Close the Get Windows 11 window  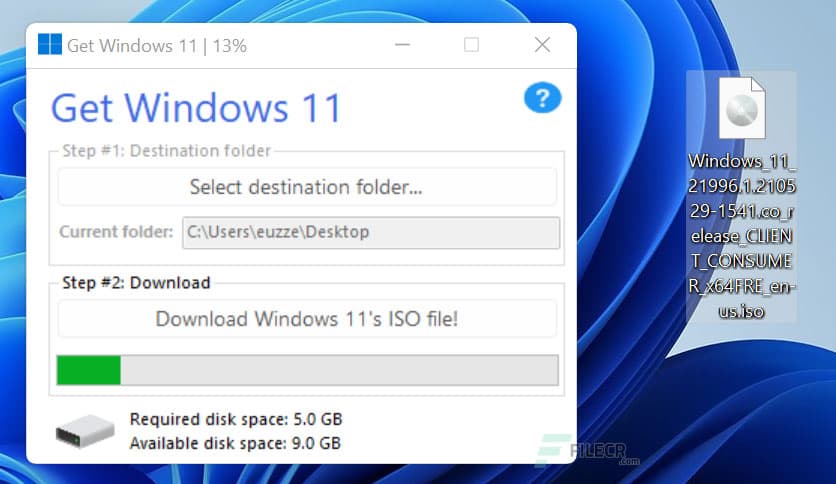coord(542,45)
